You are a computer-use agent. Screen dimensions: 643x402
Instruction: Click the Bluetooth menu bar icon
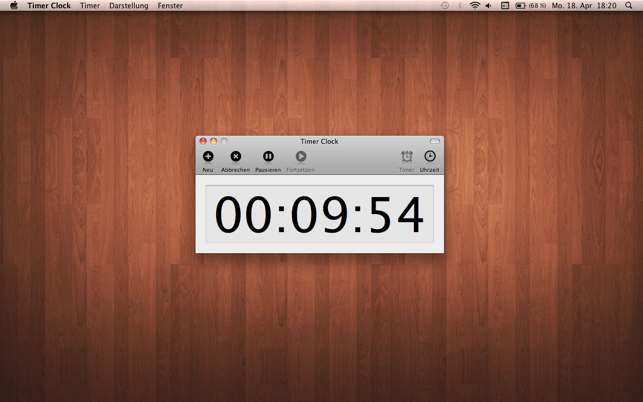point(460,5)
